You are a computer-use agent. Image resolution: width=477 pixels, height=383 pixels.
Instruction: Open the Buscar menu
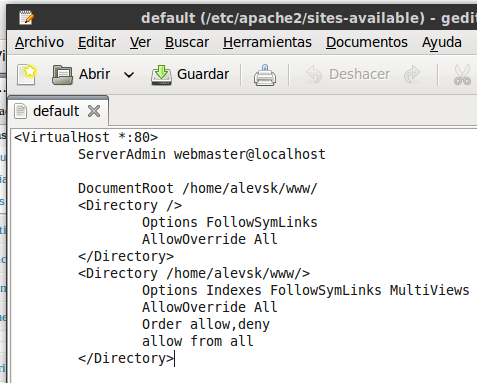pyautogui.click(x=187, y=42)
